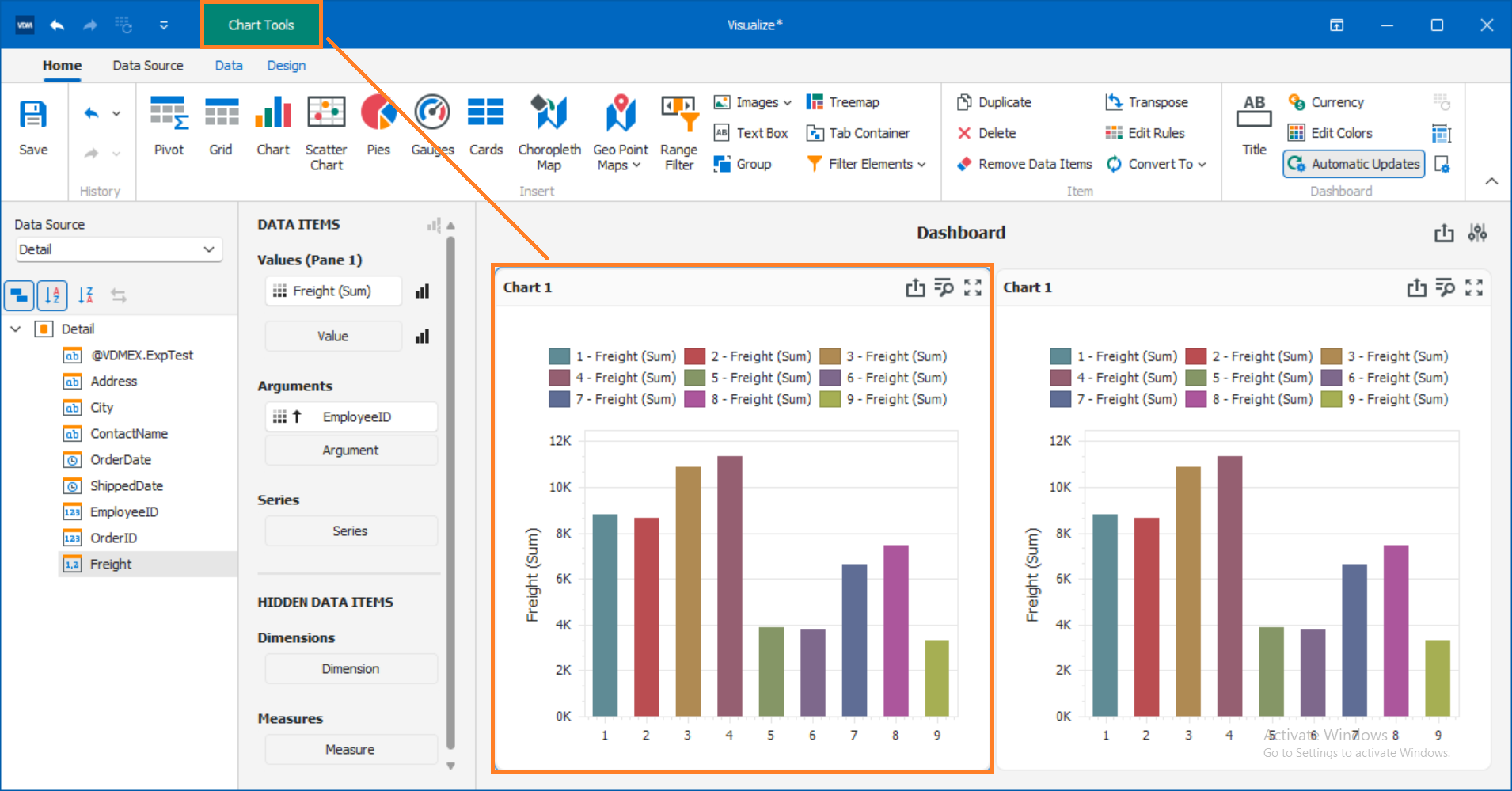Collapse the Detail tree node

pyautogui.click(x=16, y=329)
